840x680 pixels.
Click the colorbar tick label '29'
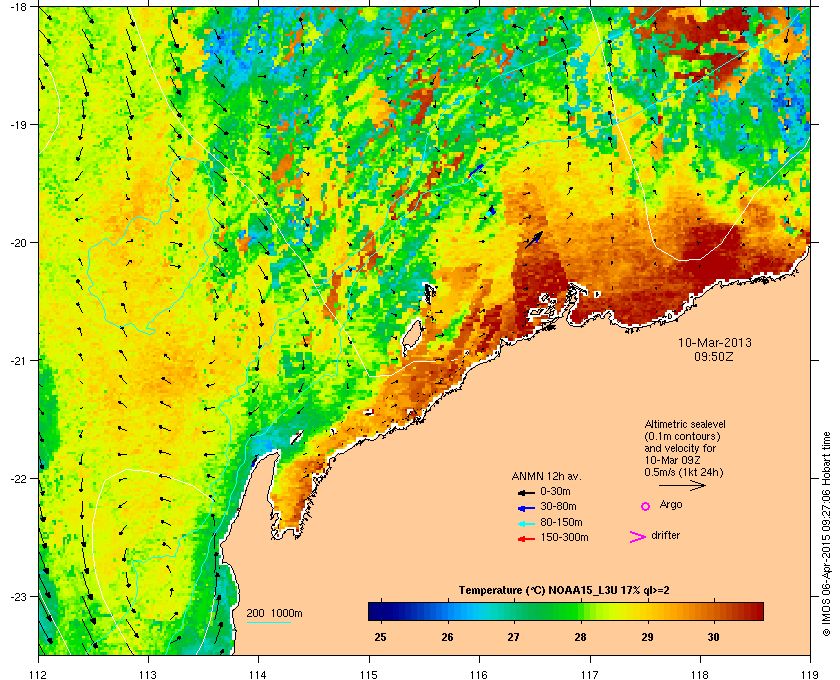click(x=647, y=638)
